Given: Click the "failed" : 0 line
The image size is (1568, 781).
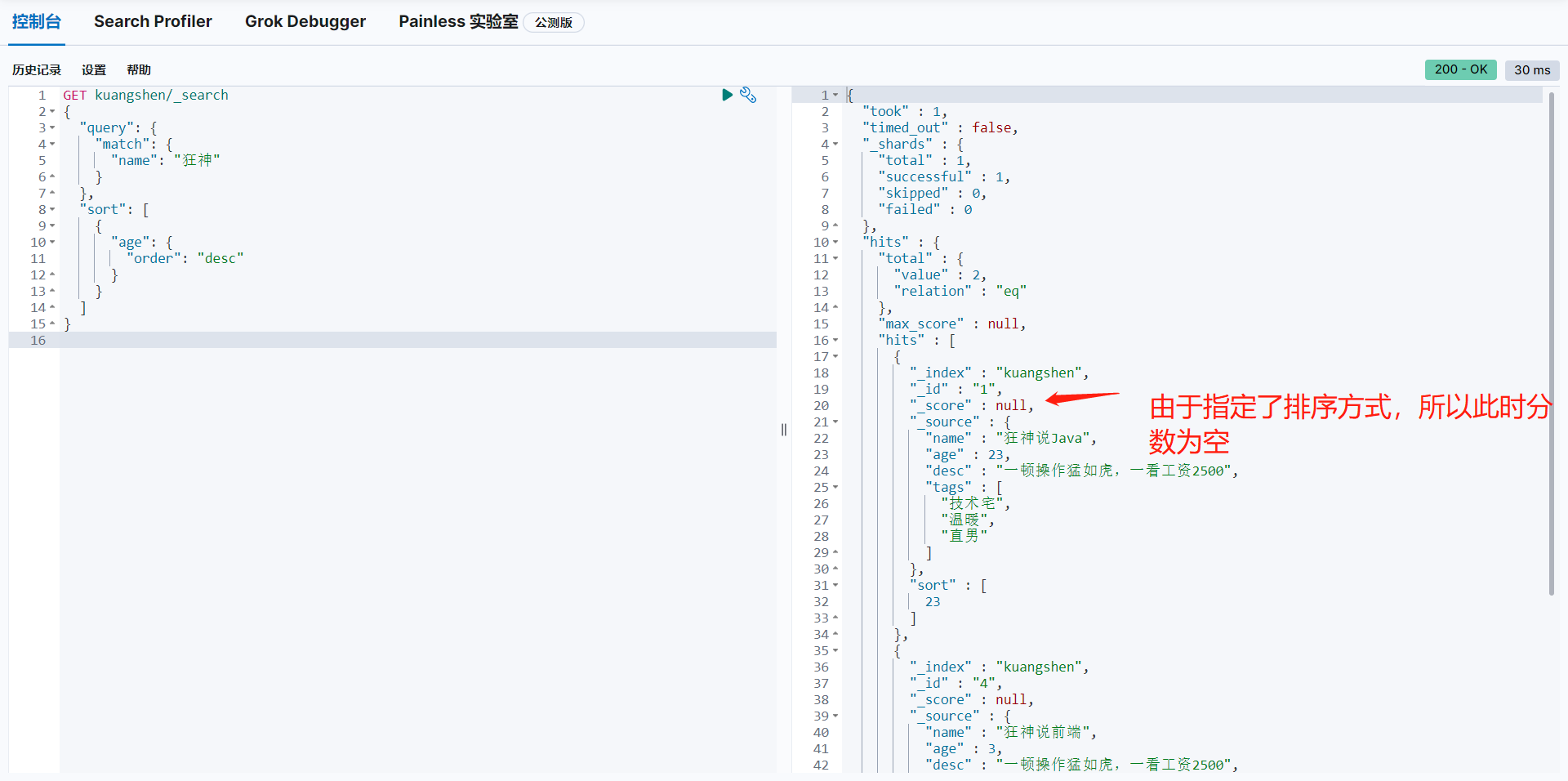Looking at the screenshot, I should pos(924,209).
